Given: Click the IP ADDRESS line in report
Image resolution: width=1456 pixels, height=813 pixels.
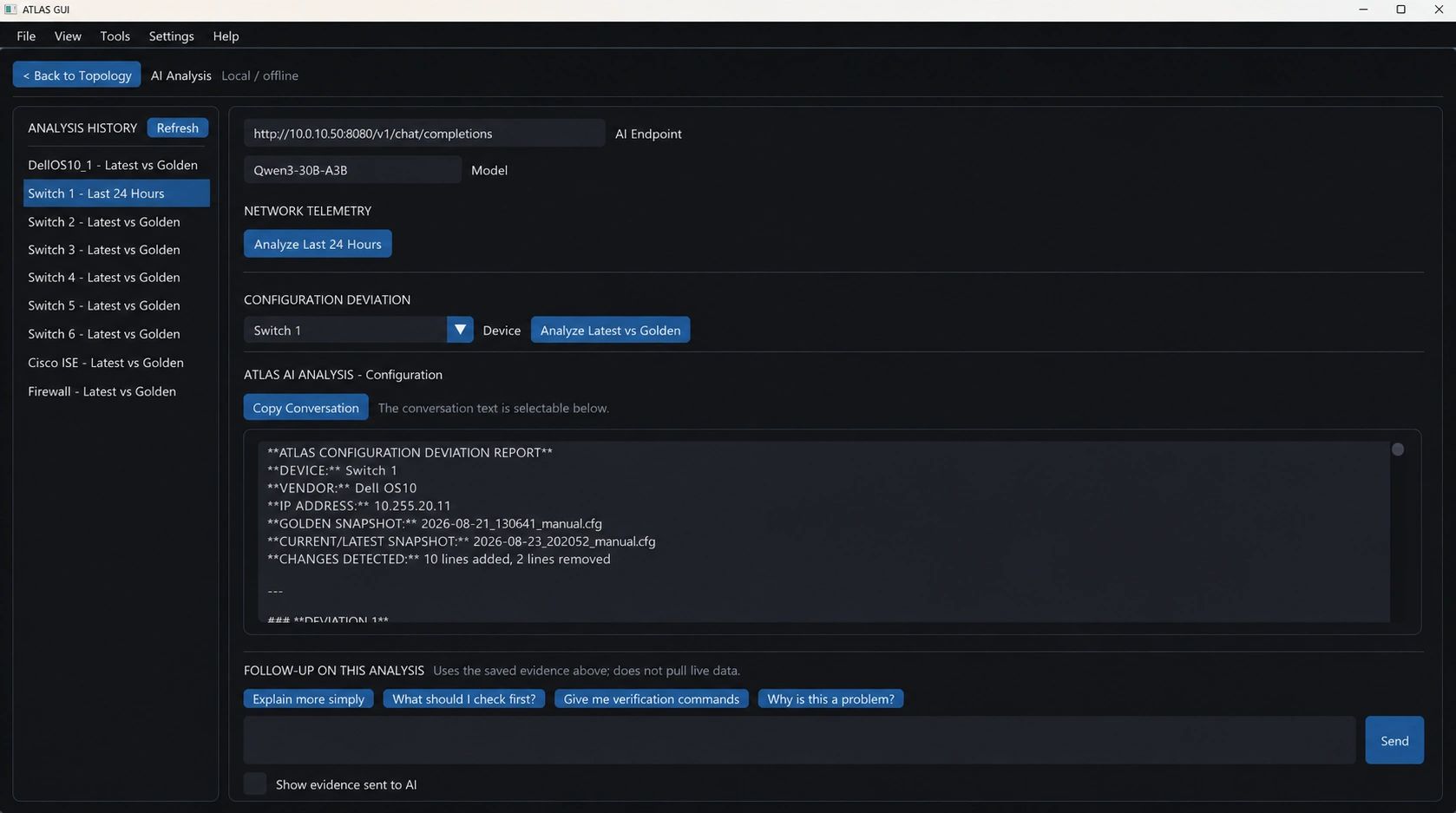Looking at the screenshot, I should [x=359, y=506].
